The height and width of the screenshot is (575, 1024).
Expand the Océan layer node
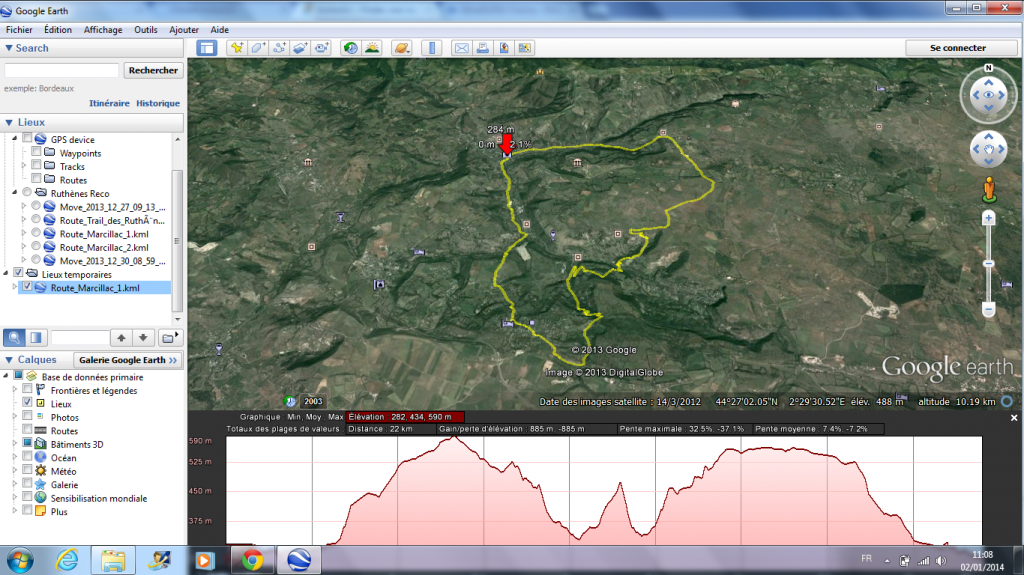(15, 457)
